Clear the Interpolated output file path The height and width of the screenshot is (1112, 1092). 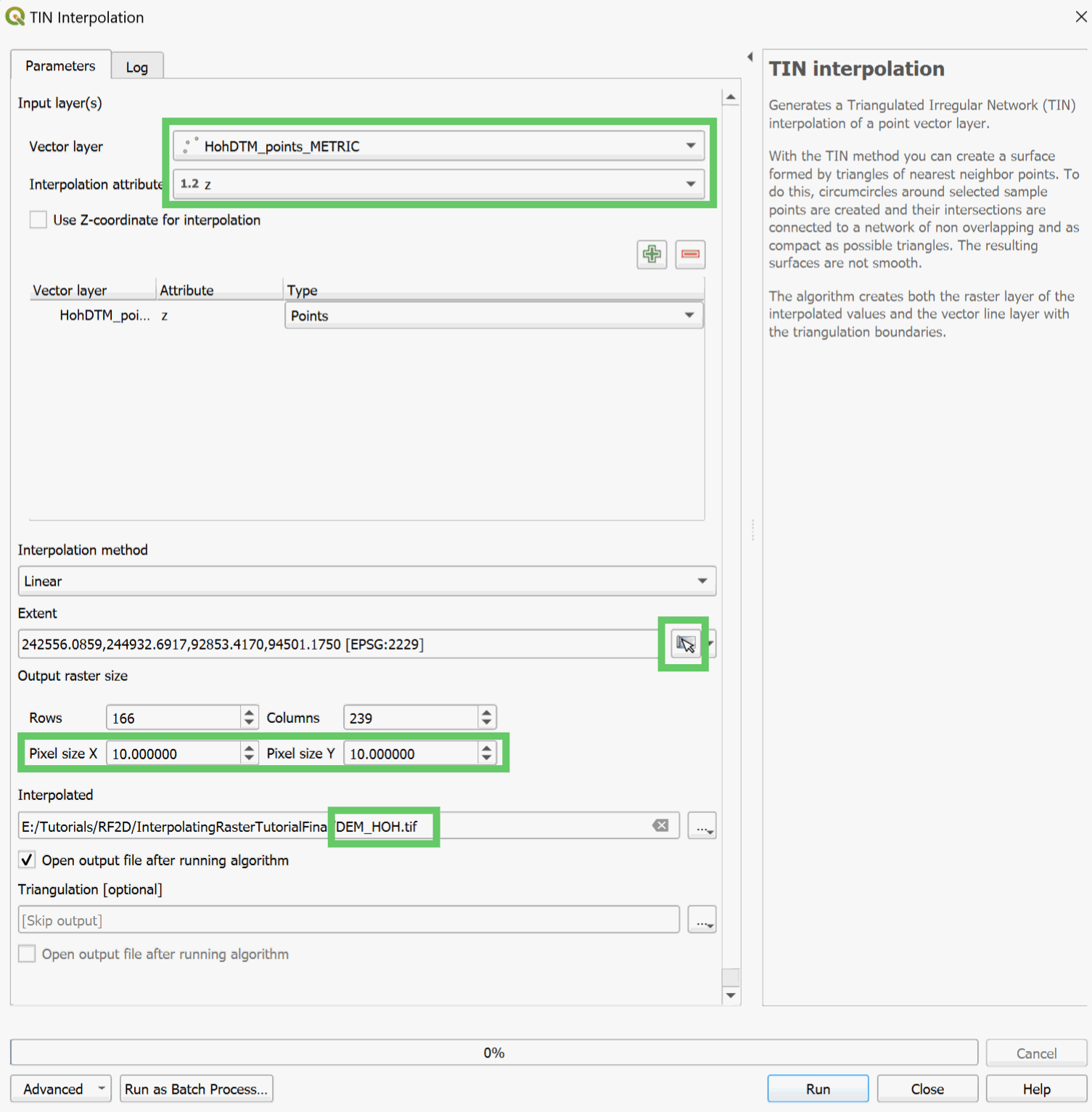click(660, 826)
